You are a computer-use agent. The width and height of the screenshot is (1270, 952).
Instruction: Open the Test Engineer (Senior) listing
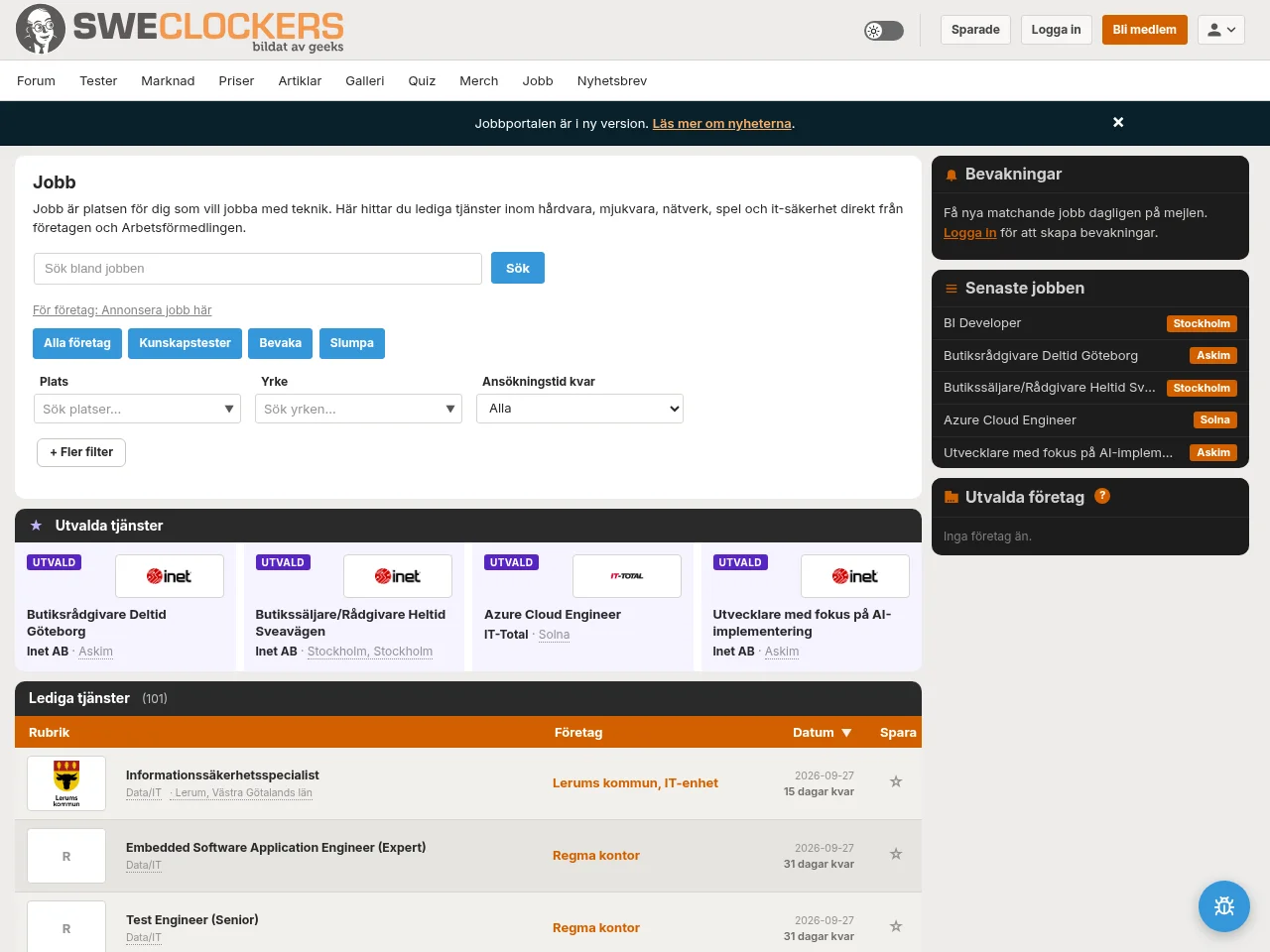pos(192,920)
